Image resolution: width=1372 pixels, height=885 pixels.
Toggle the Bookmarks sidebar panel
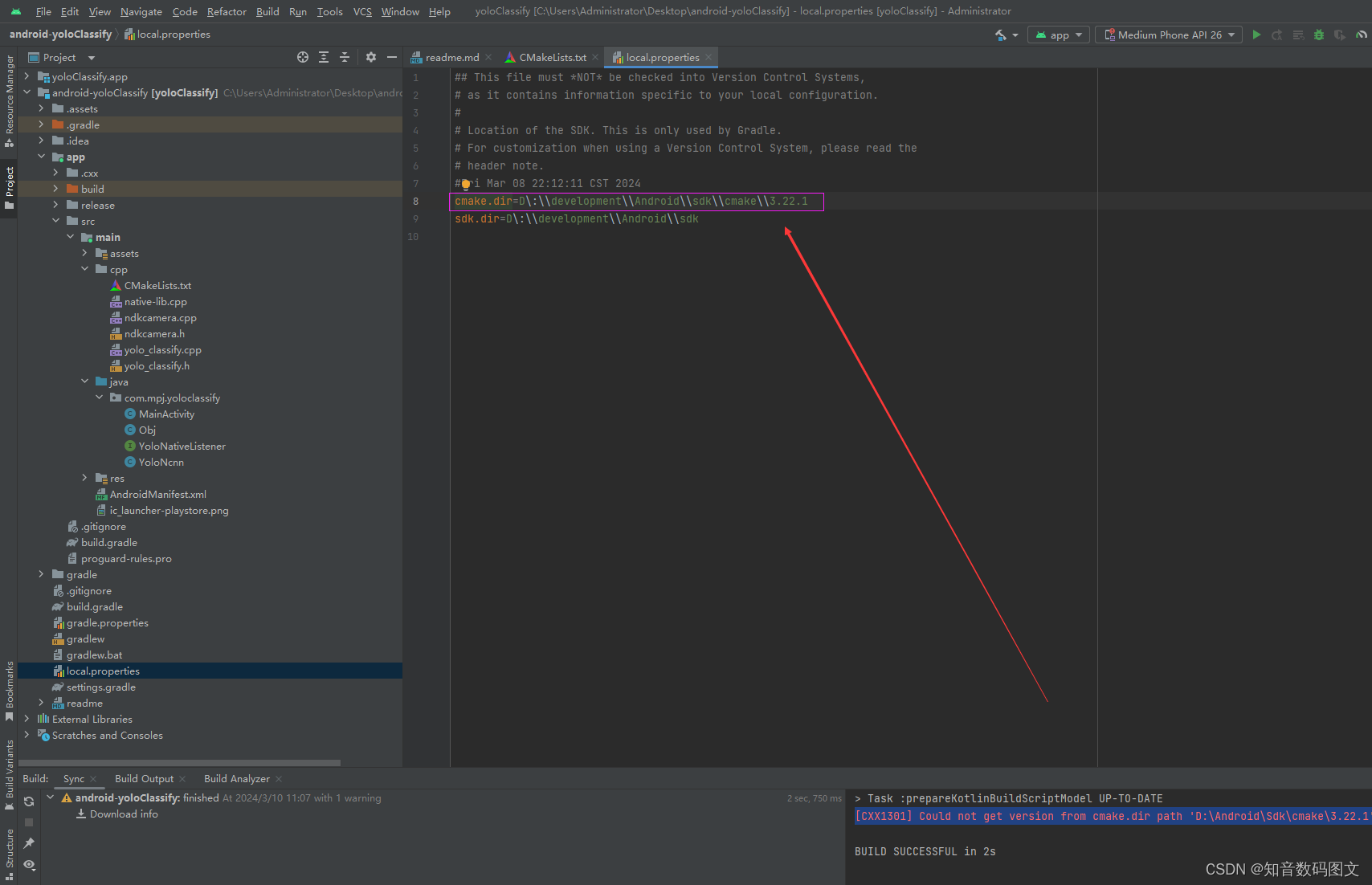(x=9, y=687)
